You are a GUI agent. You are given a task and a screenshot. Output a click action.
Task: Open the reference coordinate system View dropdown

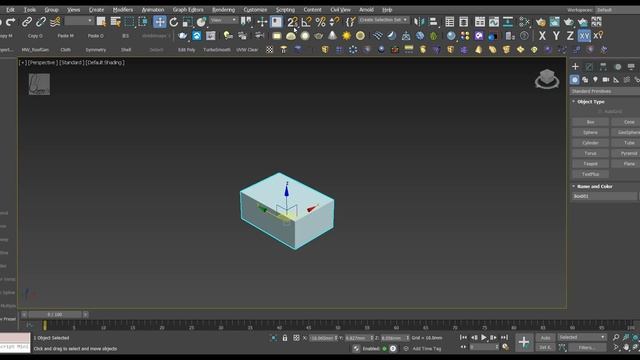coord(223,20)
